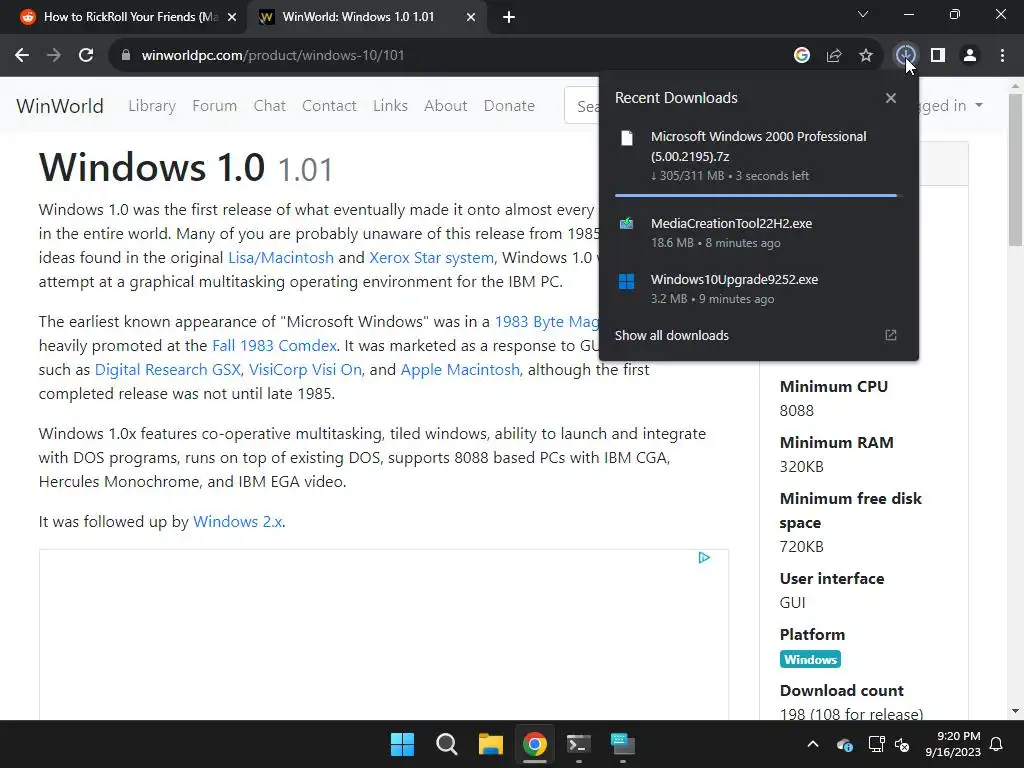This screenshot has height=768, width=1024.
Task: Open the notifications bell
Action: point(997,744)
